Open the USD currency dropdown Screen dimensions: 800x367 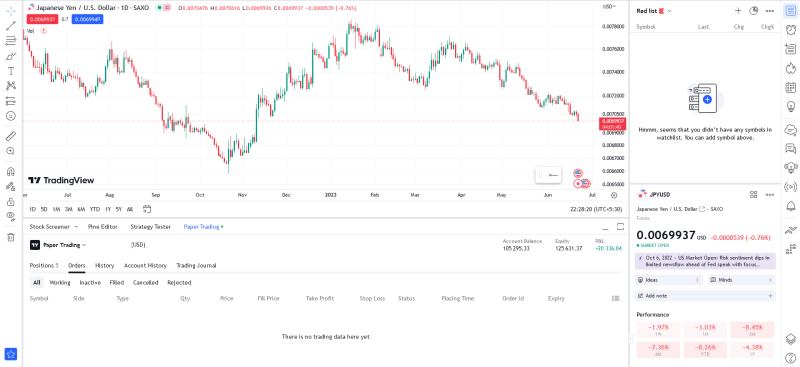click(x=609, y=7)
